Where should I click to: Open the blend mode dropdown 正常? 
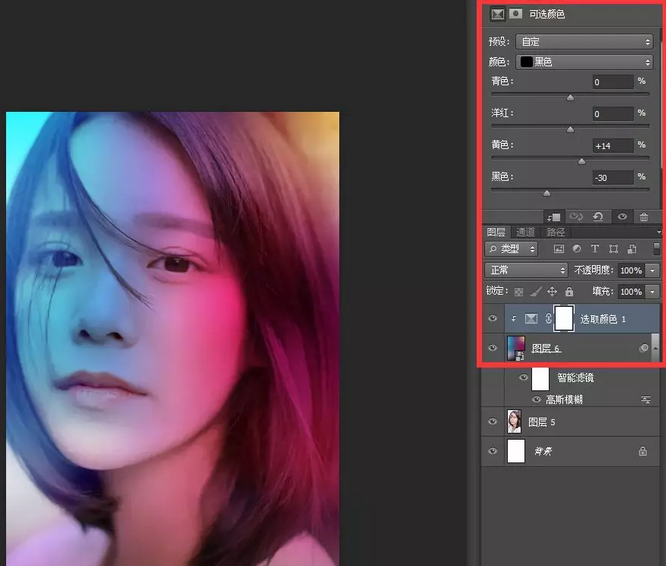tap(526, 271)
